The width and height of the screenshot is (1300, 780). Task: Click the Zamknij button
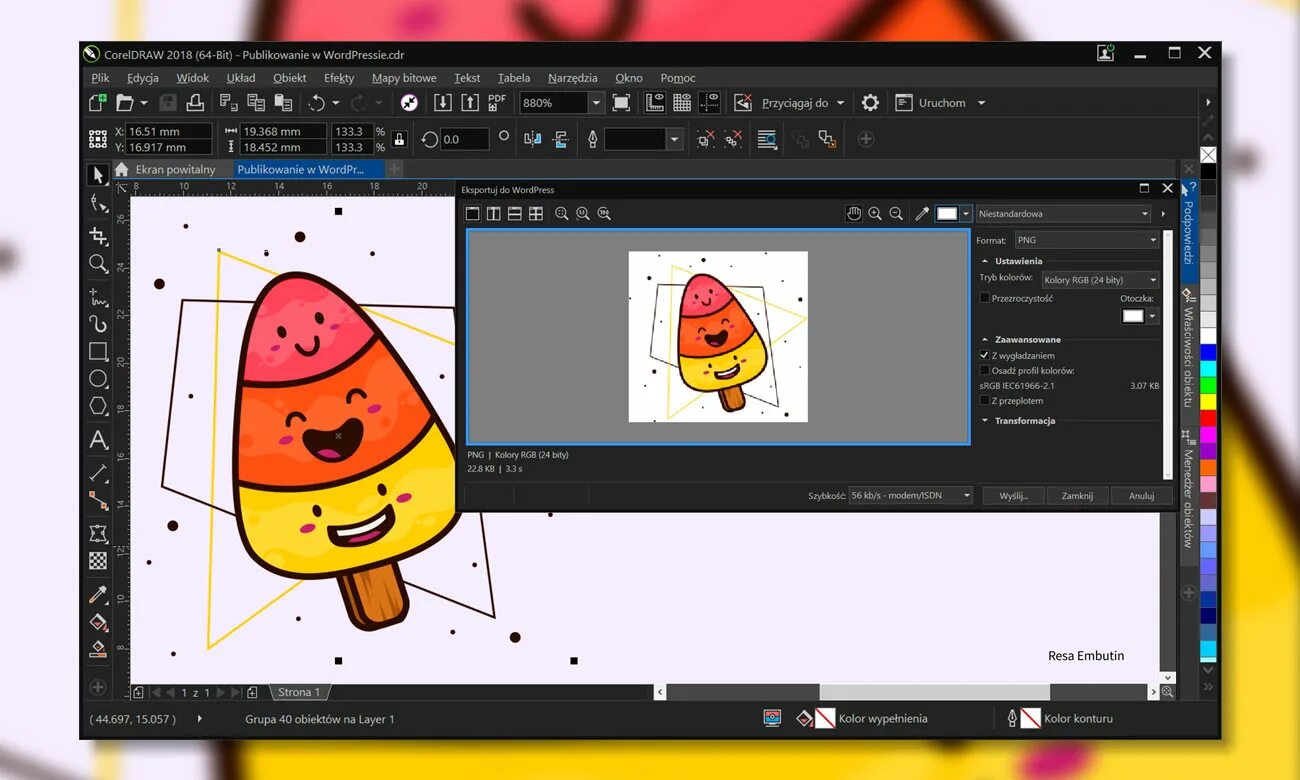[1077, 496]
